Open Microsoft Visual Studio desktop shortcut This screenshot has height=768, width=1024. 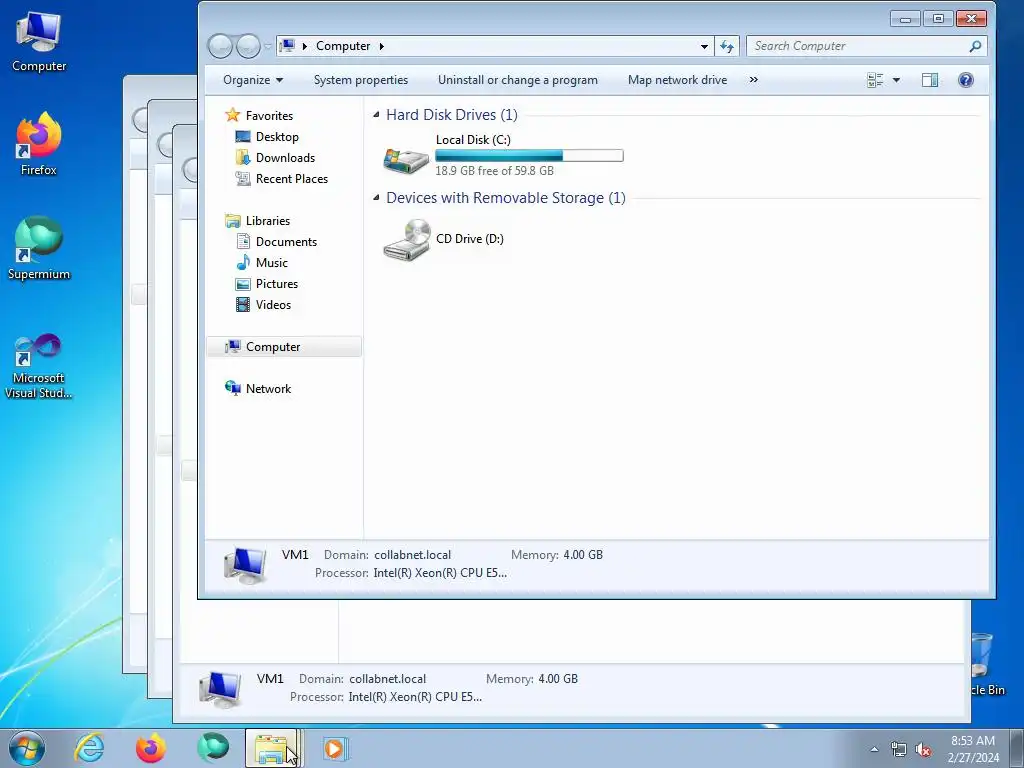point(39,366)
